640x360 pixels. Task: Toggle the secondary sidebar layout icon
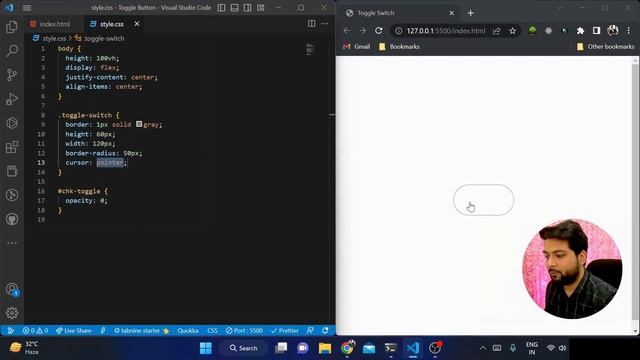[x=247, y=8]
